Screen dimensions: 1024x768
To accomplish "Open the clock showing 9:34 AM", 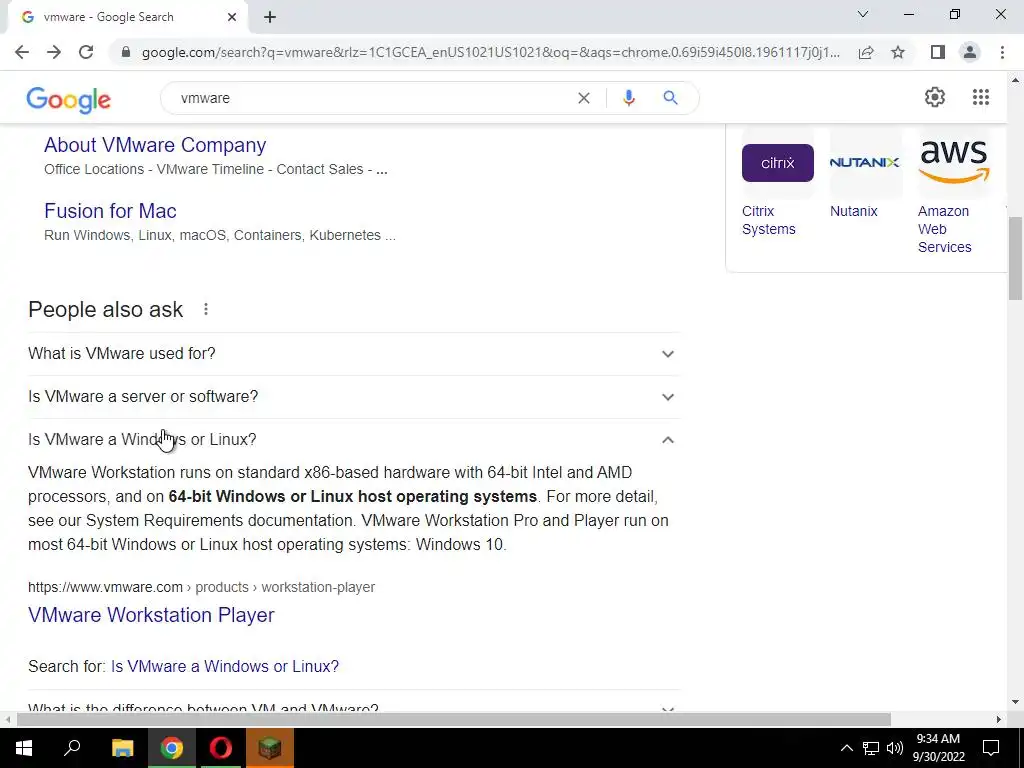I will point(938,748).
